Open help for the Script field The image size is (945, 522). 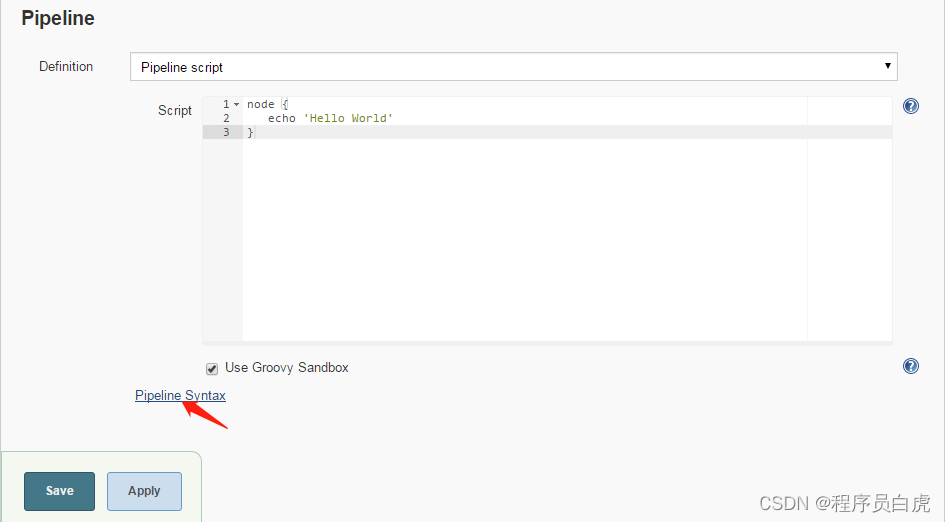point(911,107)
